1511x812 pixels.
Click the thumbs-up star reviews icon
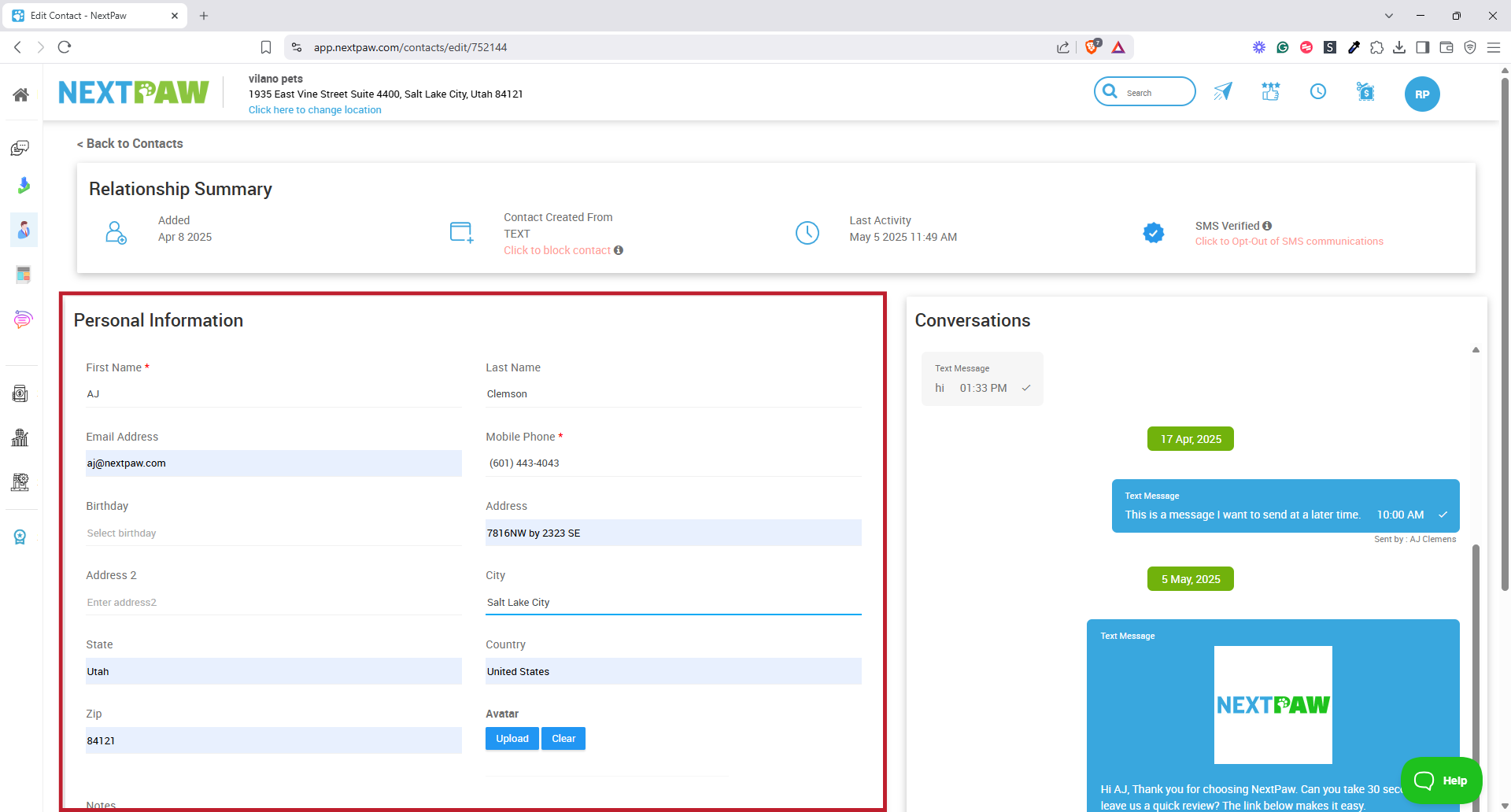coord(1270,91)
